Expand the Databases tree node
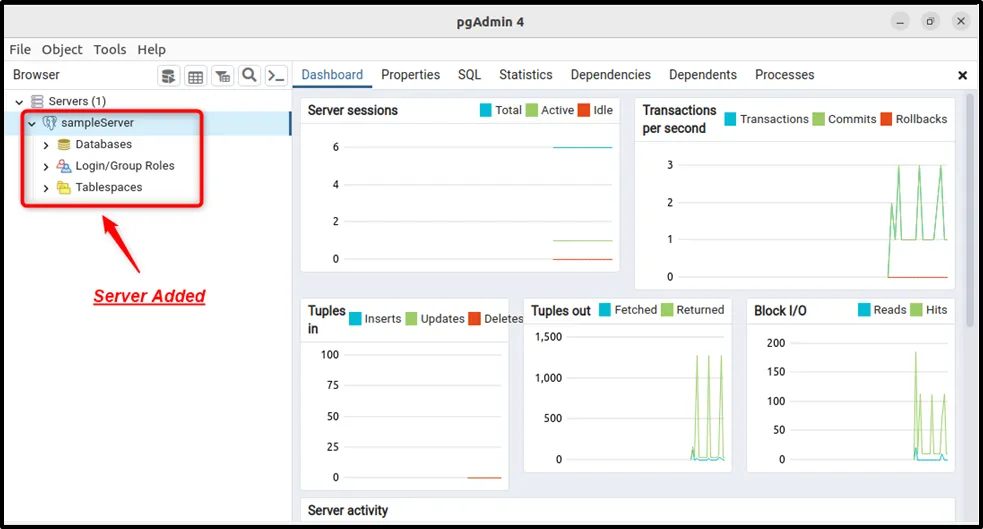The height and width of the screenshot is (529, 983). click(x=46, y=145)
